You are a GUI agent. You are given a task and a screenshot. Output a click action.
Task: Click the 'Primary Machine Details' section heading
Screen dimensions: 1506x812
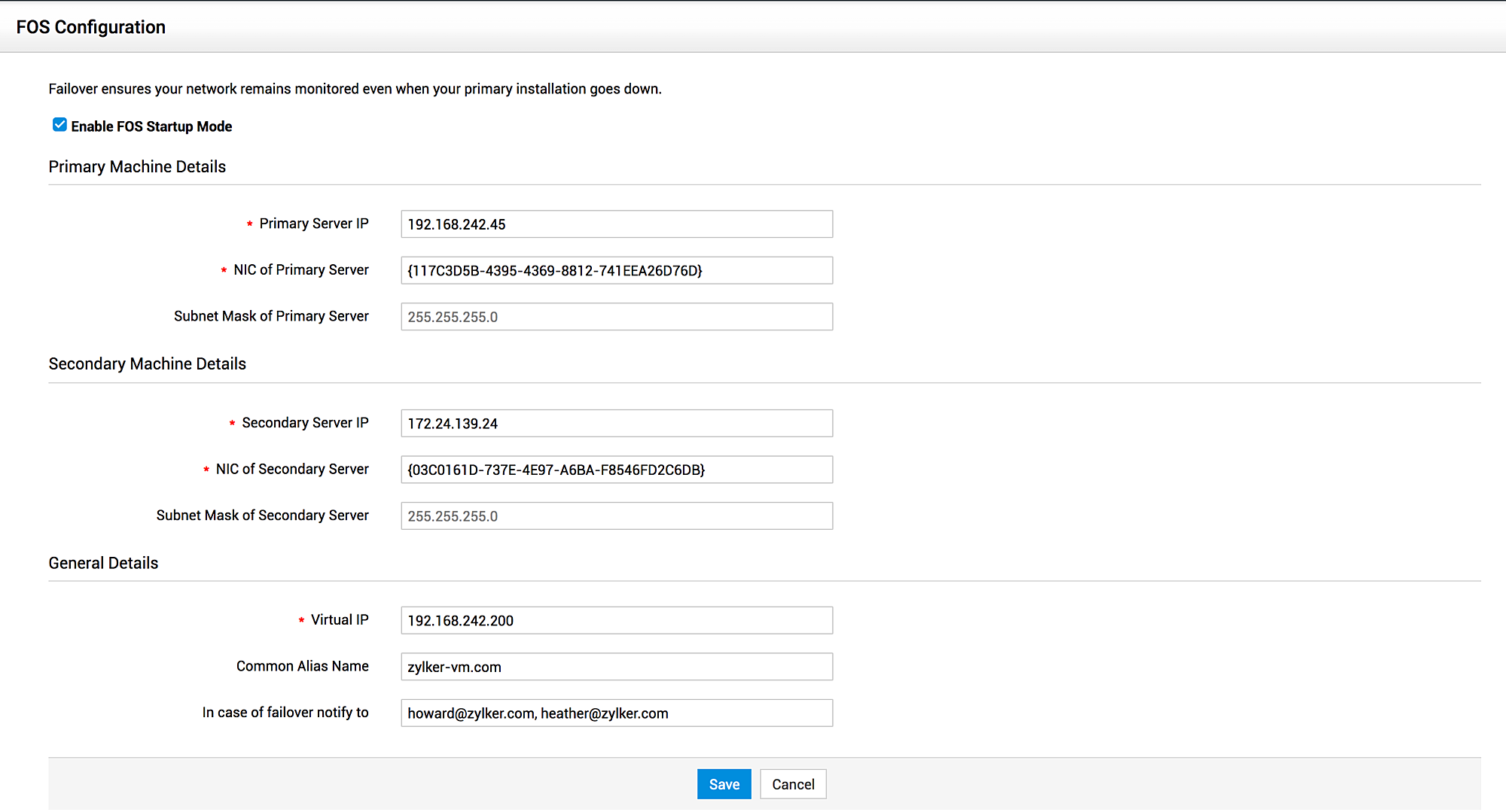point(137,167)
